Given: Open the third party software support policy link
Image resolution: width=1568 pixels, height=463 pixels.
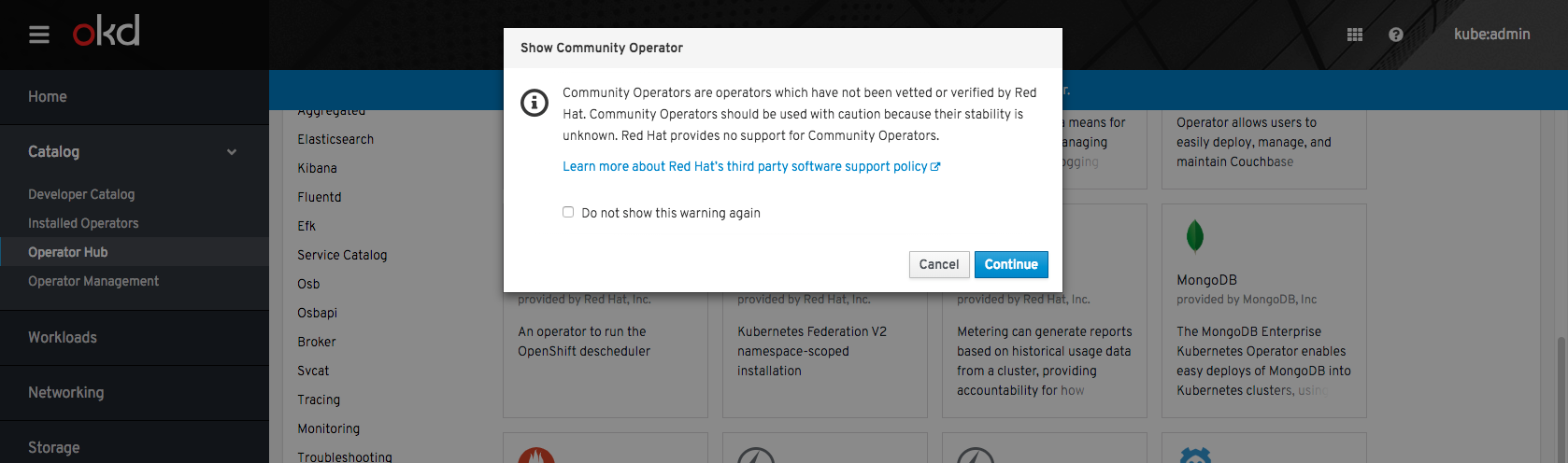Looking at the screenshot, I should (751, 166).
